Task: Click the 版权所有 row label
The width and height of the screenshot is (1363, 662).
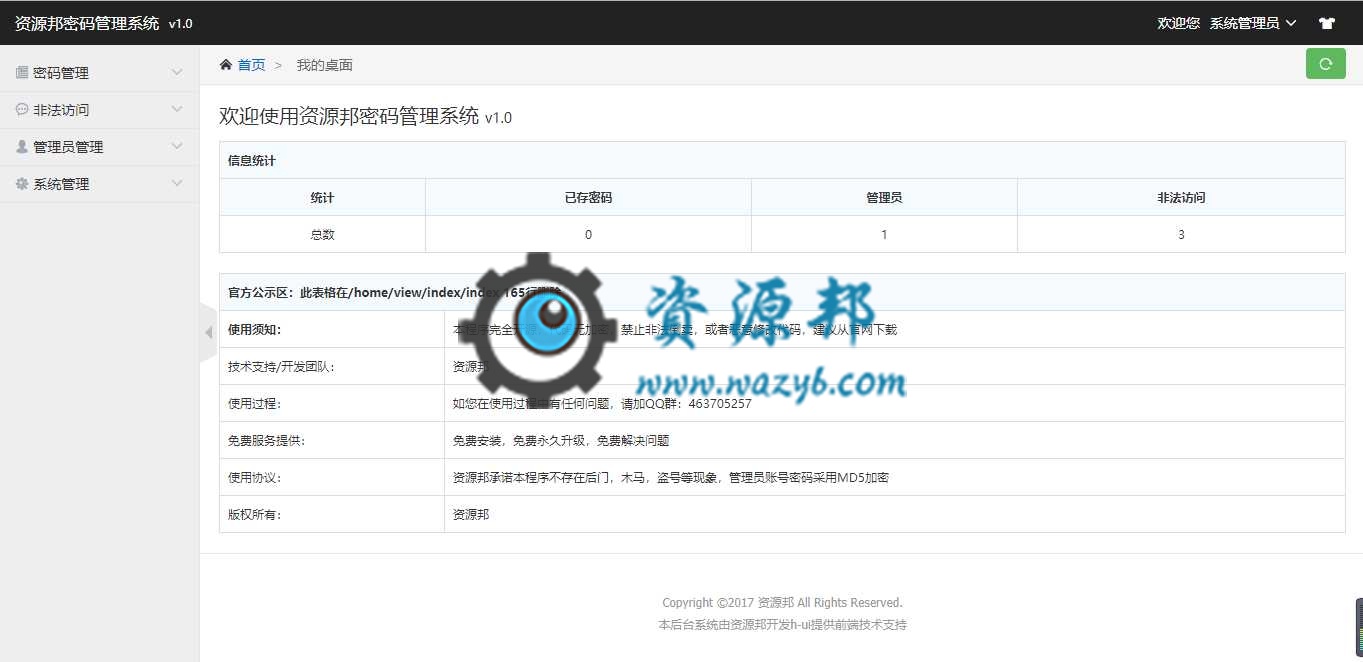Action: tap(254, 514)
